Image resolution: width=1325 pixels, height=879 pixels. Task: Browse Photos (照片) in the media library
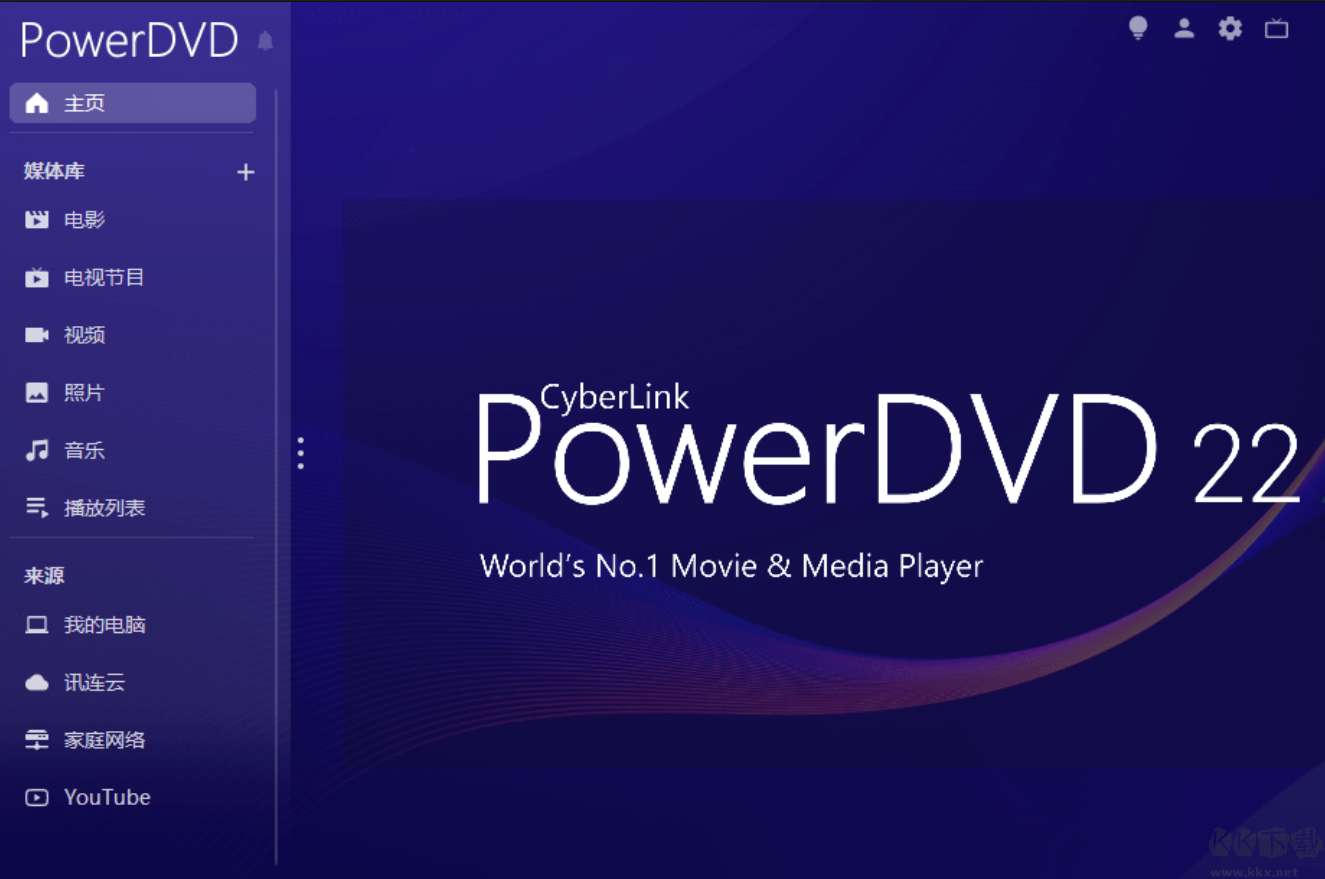(84, 391)
